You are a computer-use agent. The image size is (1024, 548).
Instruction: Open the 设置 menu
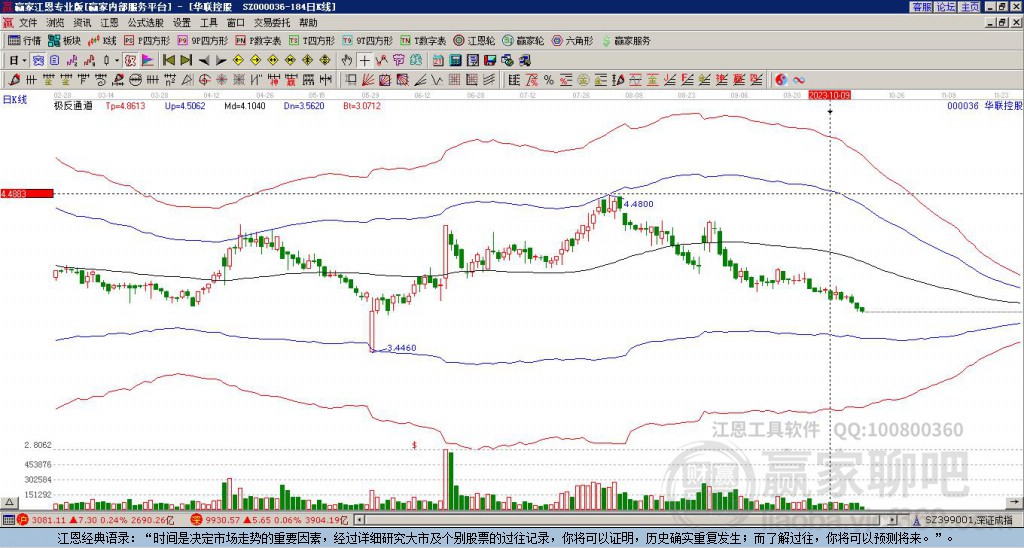(182, 23)
